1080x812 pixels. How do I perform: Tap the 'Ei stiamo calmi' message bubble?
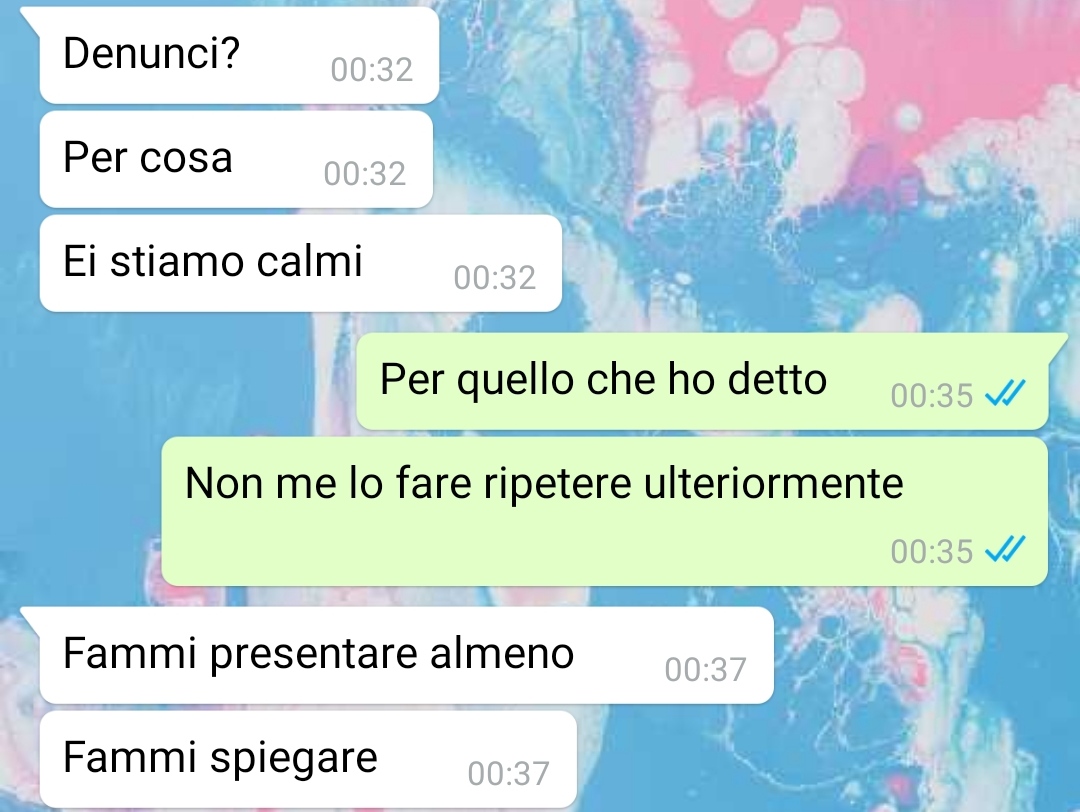[300, 263]
